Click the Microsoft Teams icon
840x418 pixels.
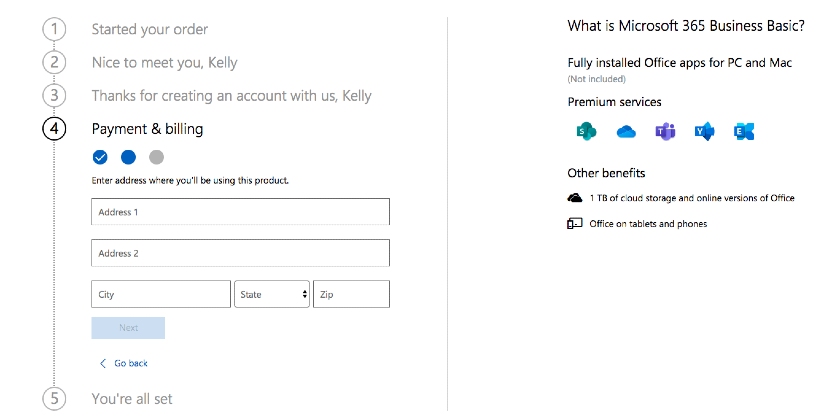[665, 131]
